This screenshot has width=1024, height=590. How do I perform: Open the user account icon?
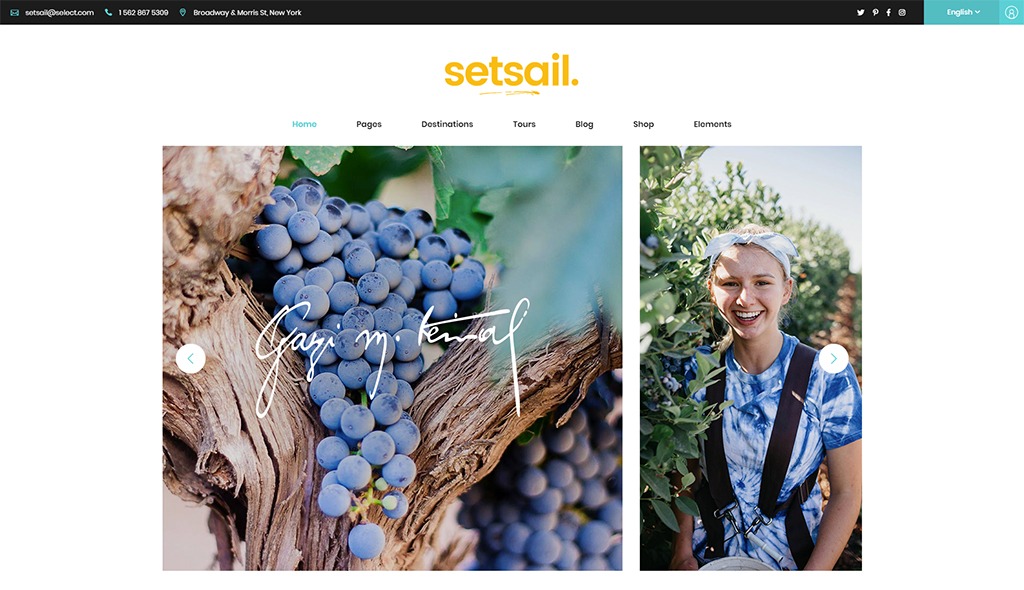tap(1011, 12)
